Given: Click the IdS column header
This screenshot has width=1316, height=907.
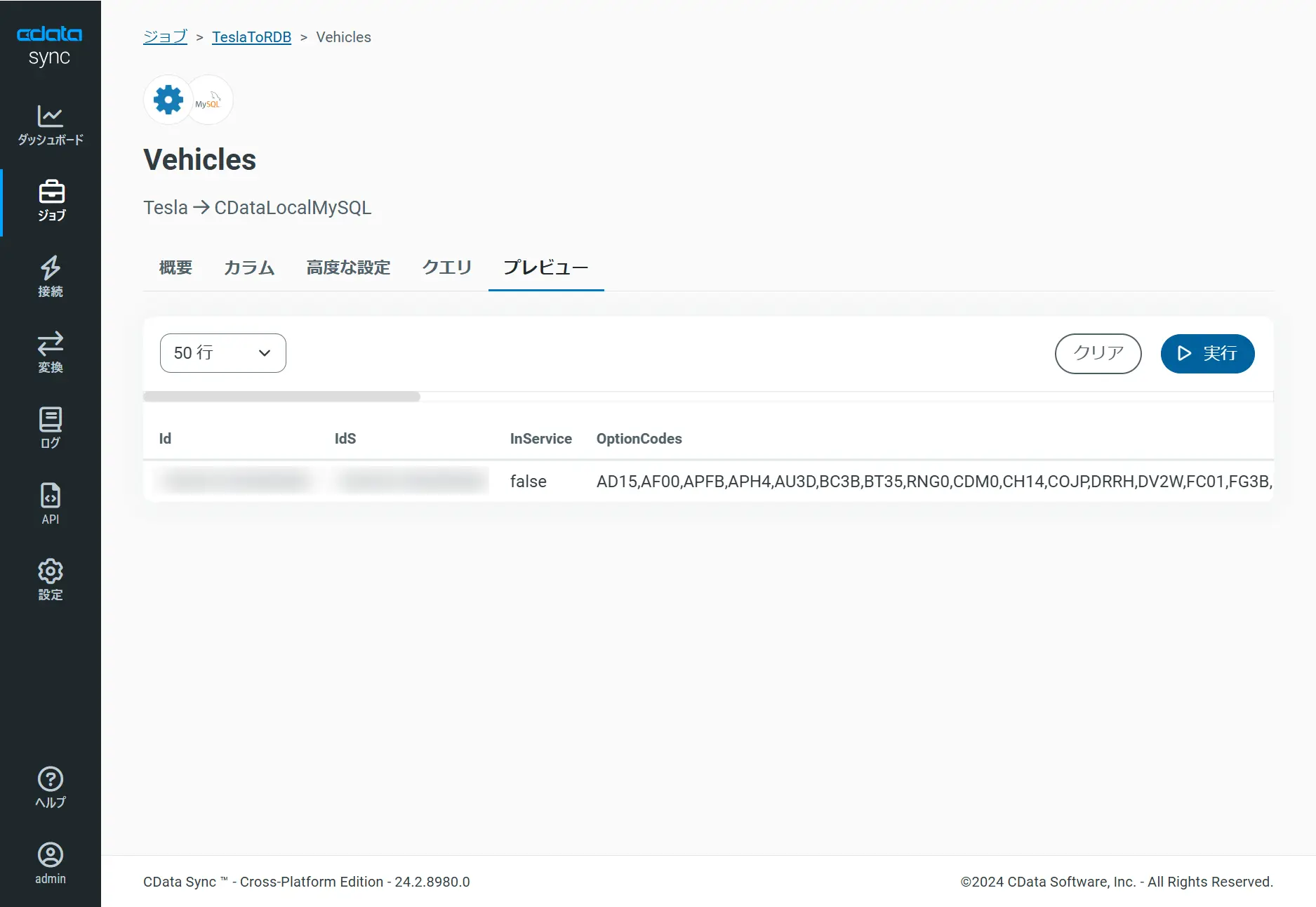Looking at the screenshot, I should (x=345, y=439).
